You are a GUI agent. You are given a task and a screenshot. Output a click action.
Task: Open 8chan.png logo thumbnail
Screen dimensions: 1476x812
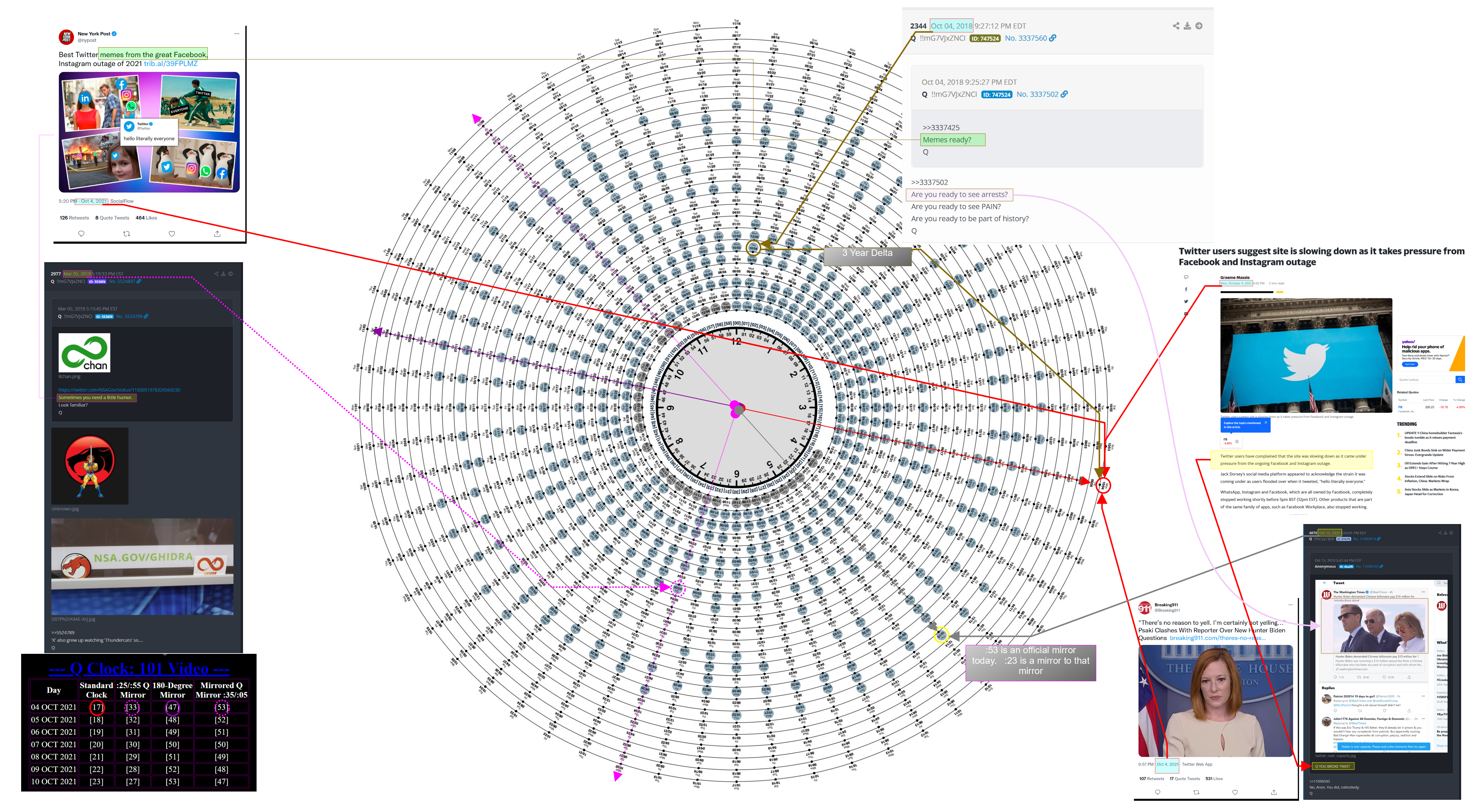click(x=84, y=352)
